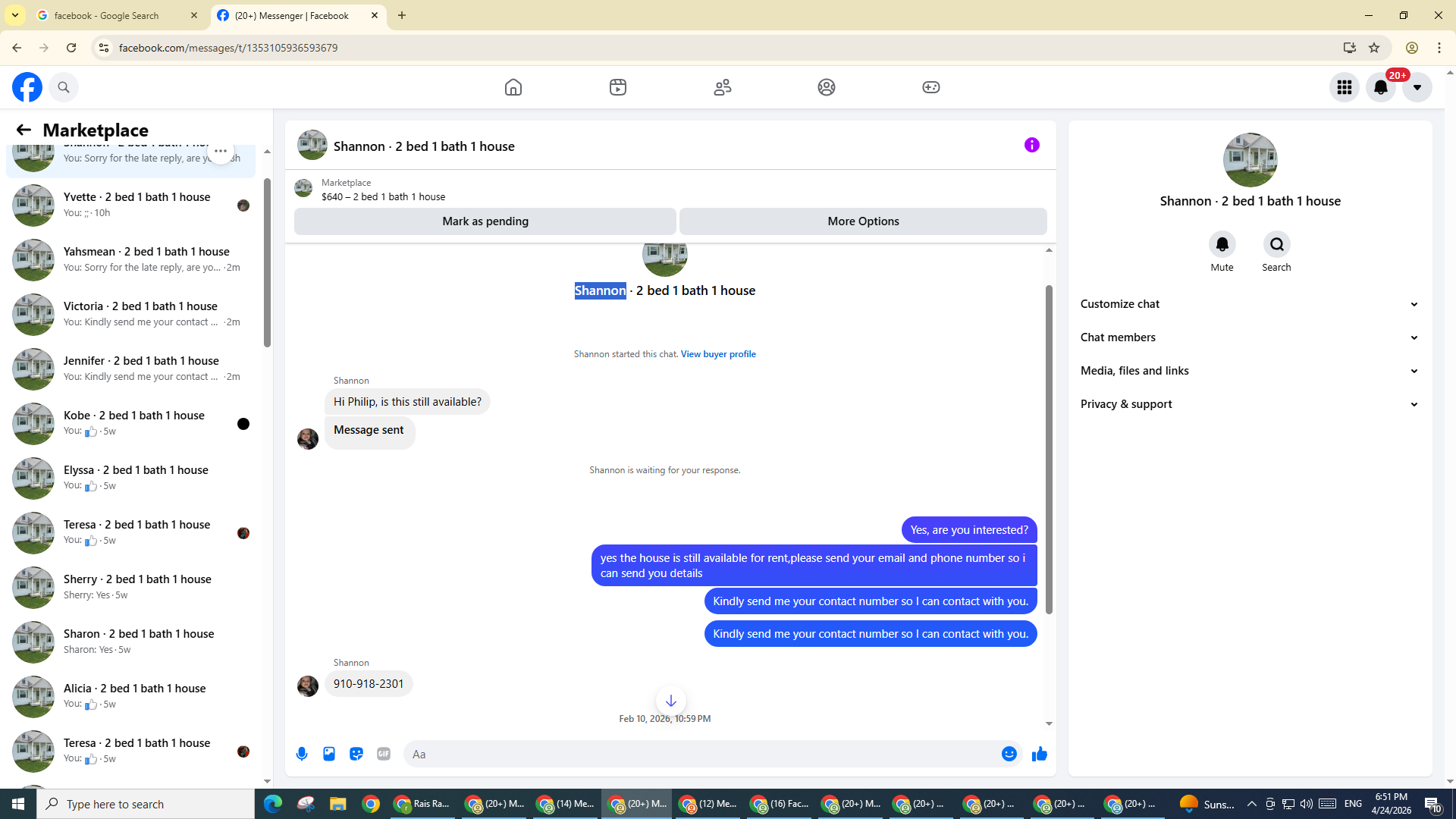The image size is (1456, 819).
Task: Select the Messenger | Facebook tab
Action: (297, 15)
